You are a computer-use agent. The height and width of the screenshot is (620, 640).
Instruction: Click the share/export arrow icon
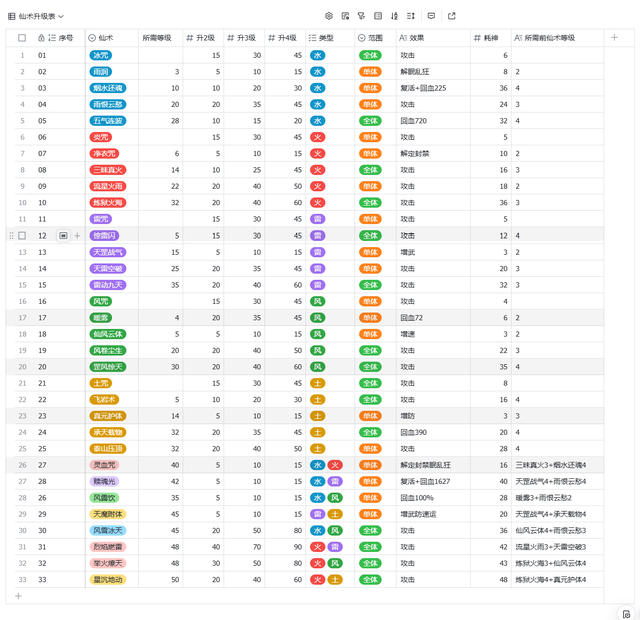coord(451,16)
